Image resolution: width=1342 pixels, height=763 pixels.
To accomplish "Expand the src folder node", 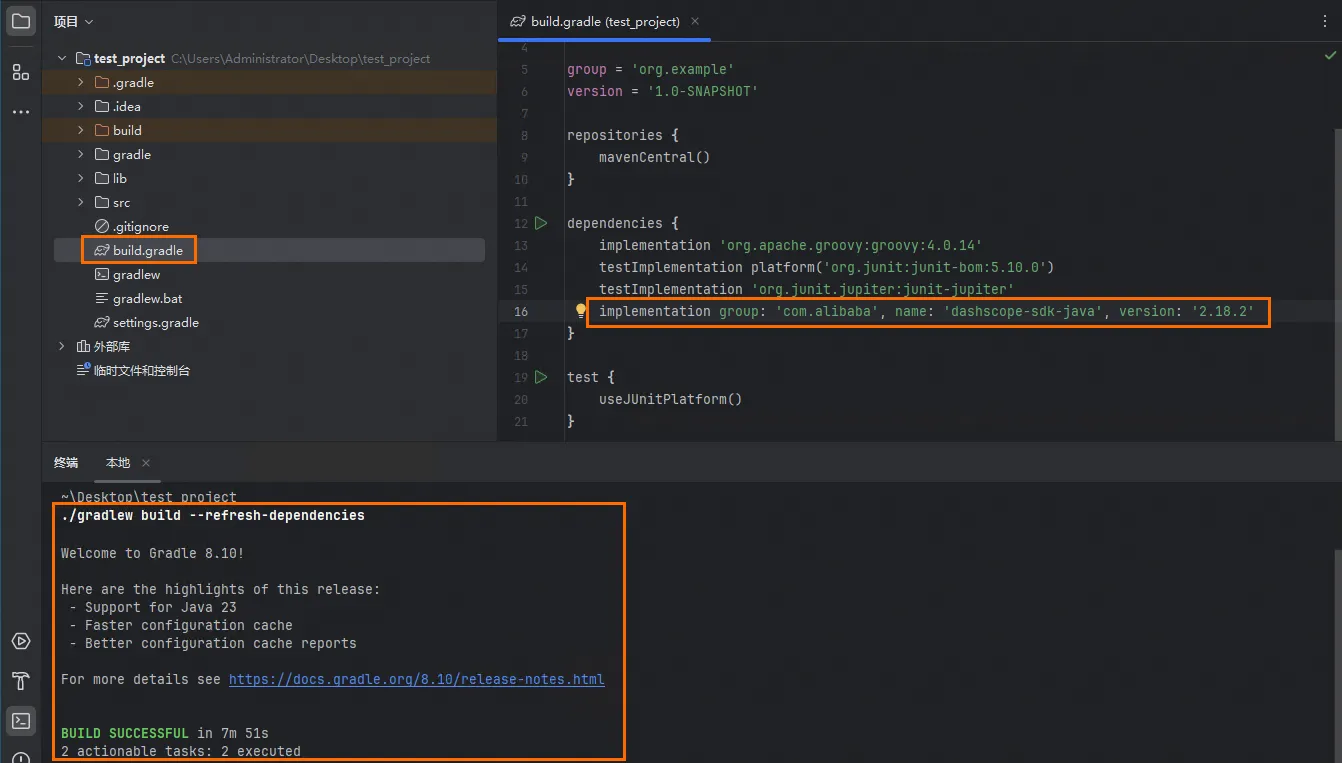I will tap(81, 202).
